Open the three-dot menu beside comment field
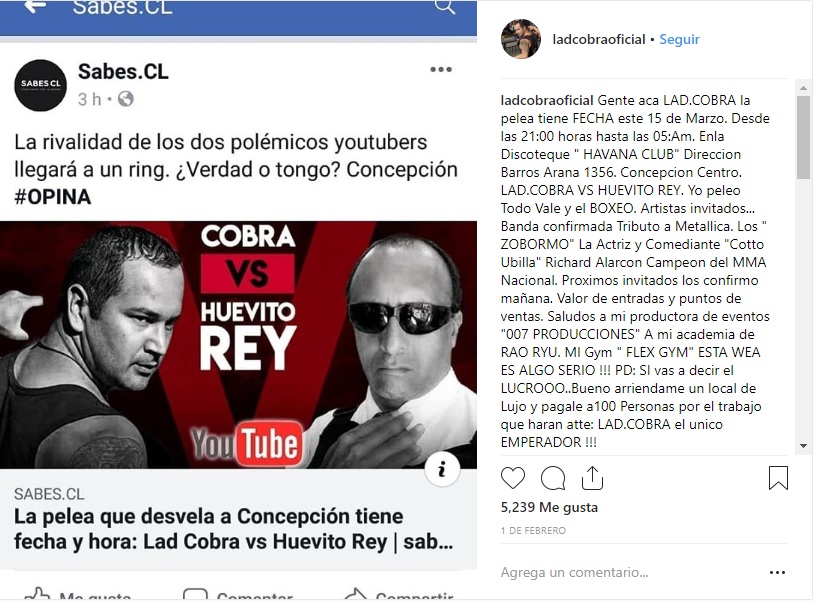Viewport: 813px width, 602px height. click(777, 572)
